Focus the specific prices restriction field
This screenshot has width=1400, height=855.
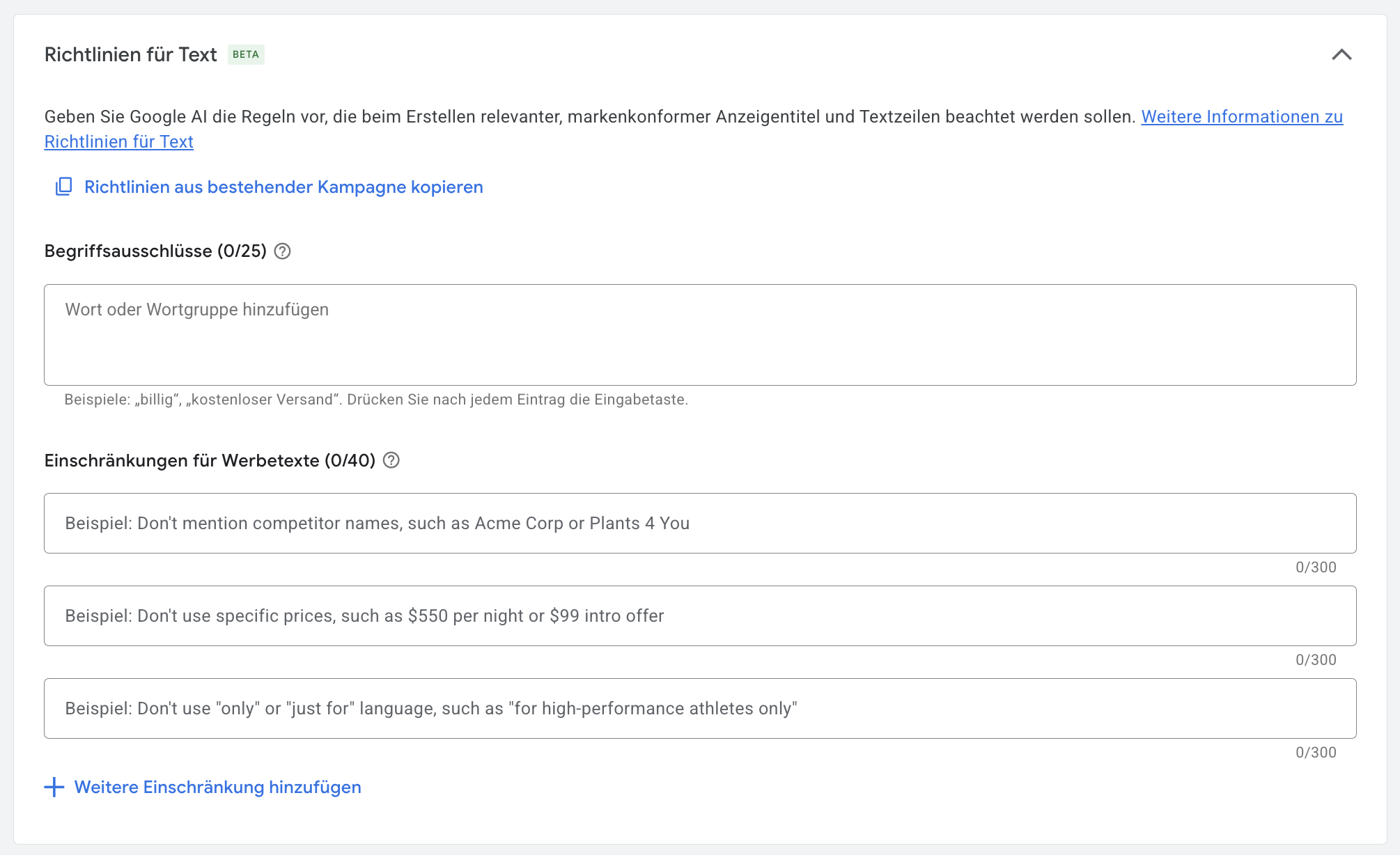tap(699, 616)
